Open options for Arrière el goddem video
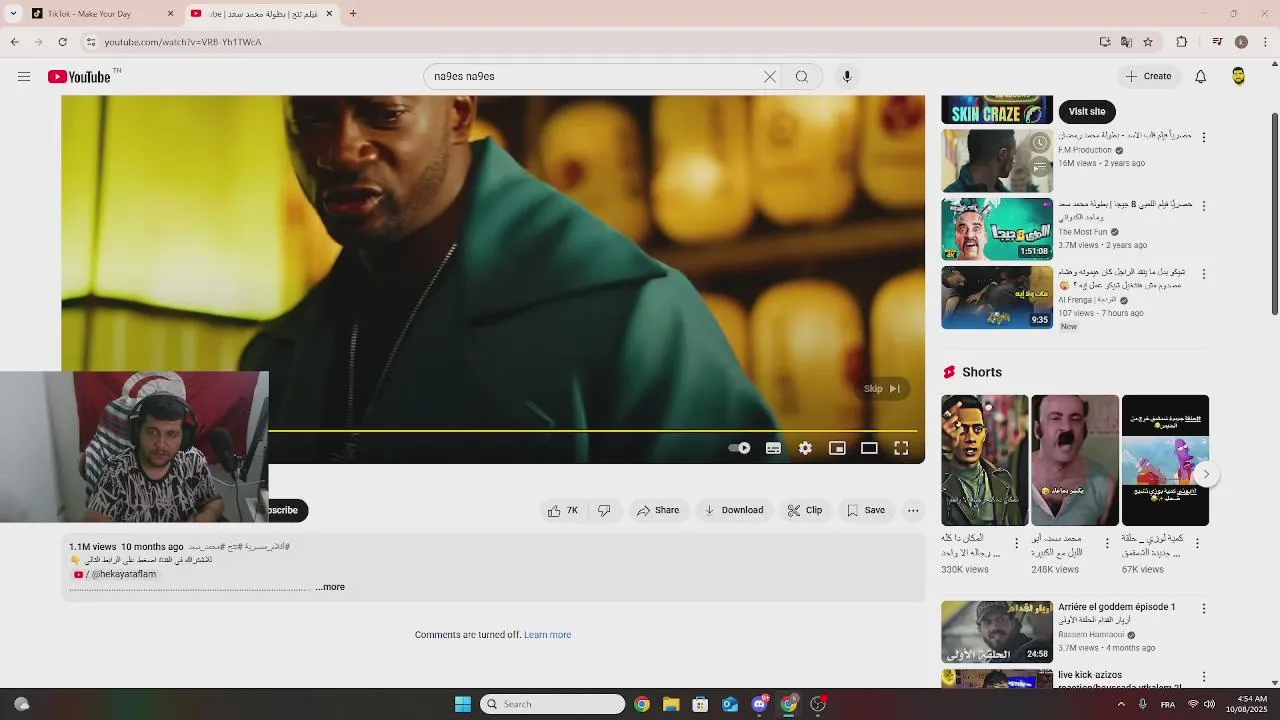Screen dimensions: 1280x720 pyautogui.click(x=1204, y=609)
